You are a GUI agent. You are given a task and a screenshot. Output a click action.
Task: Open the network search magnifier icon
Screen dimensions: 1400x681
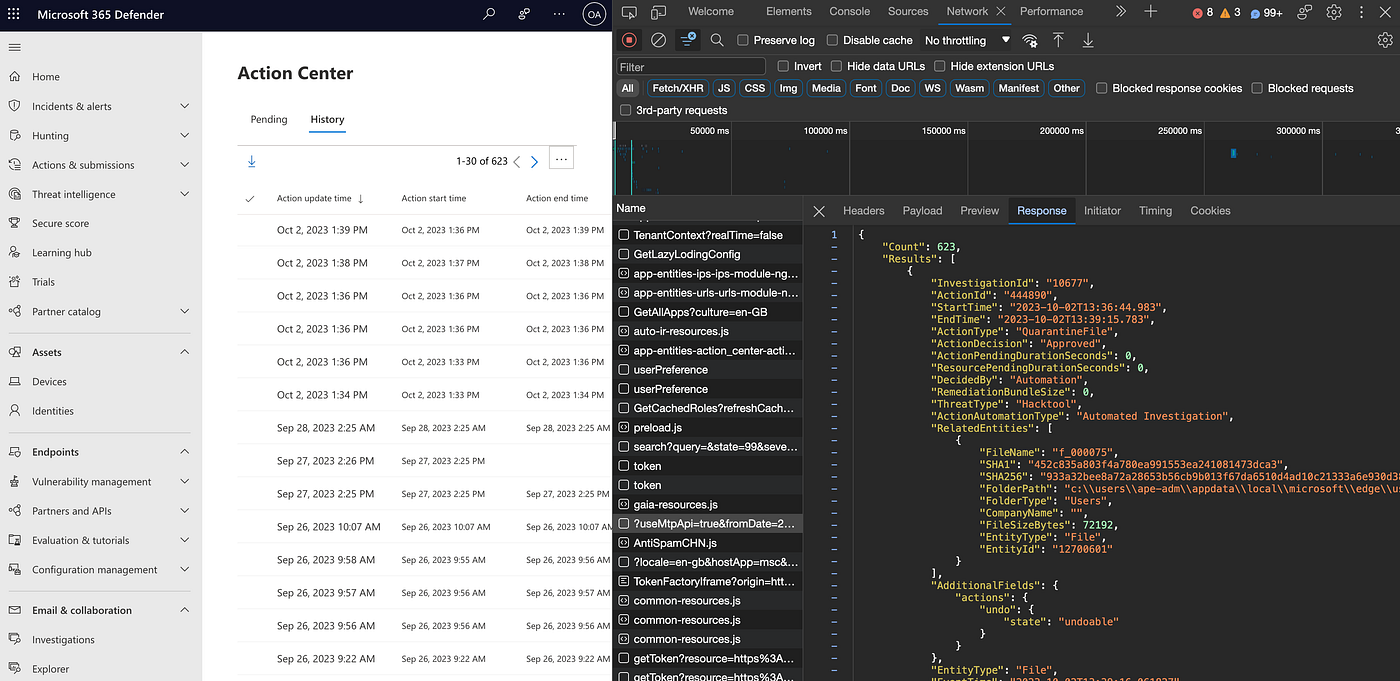tap(717, 40)
